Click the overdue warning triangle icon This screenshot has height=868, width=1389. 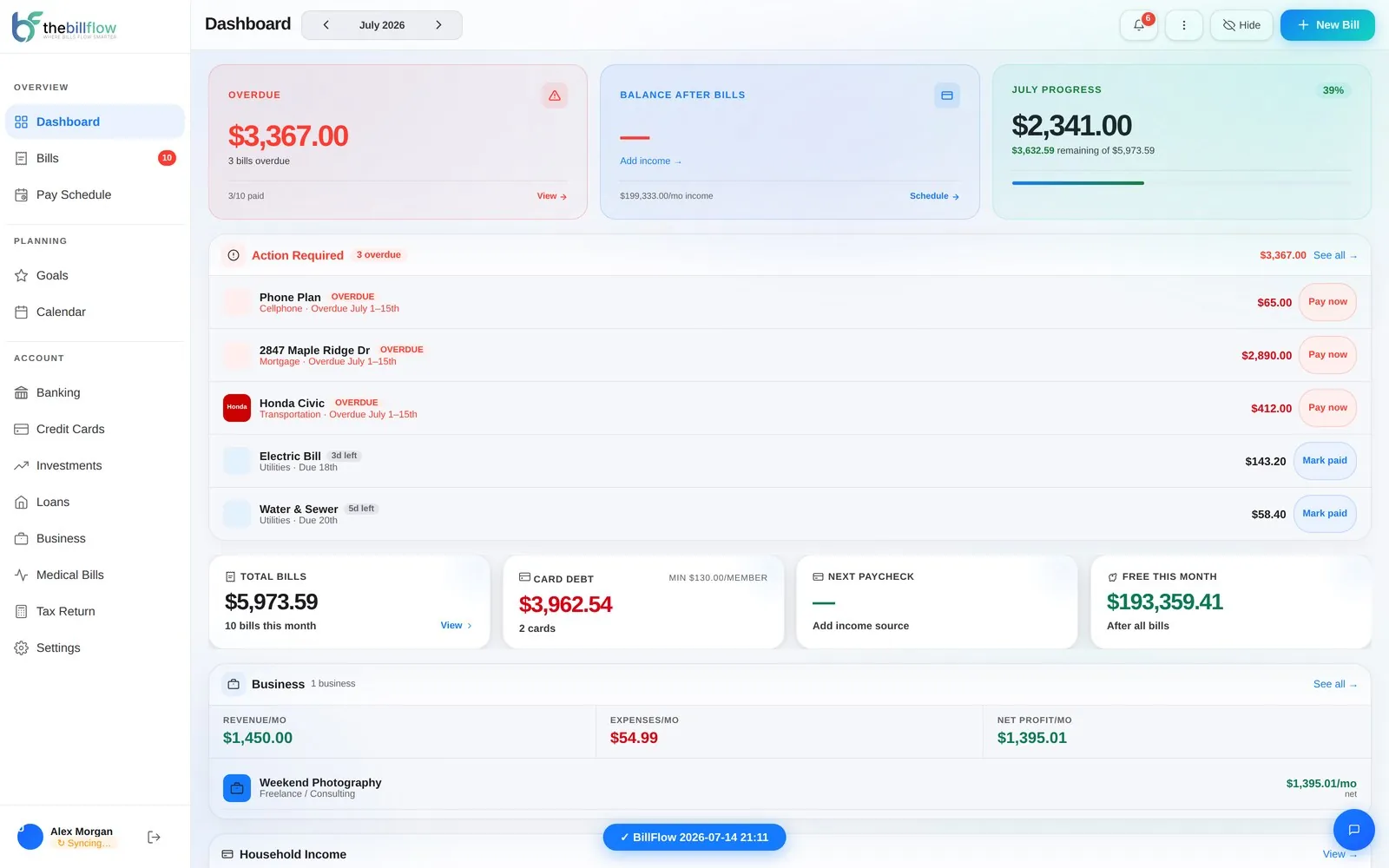(x=555, y=95)
